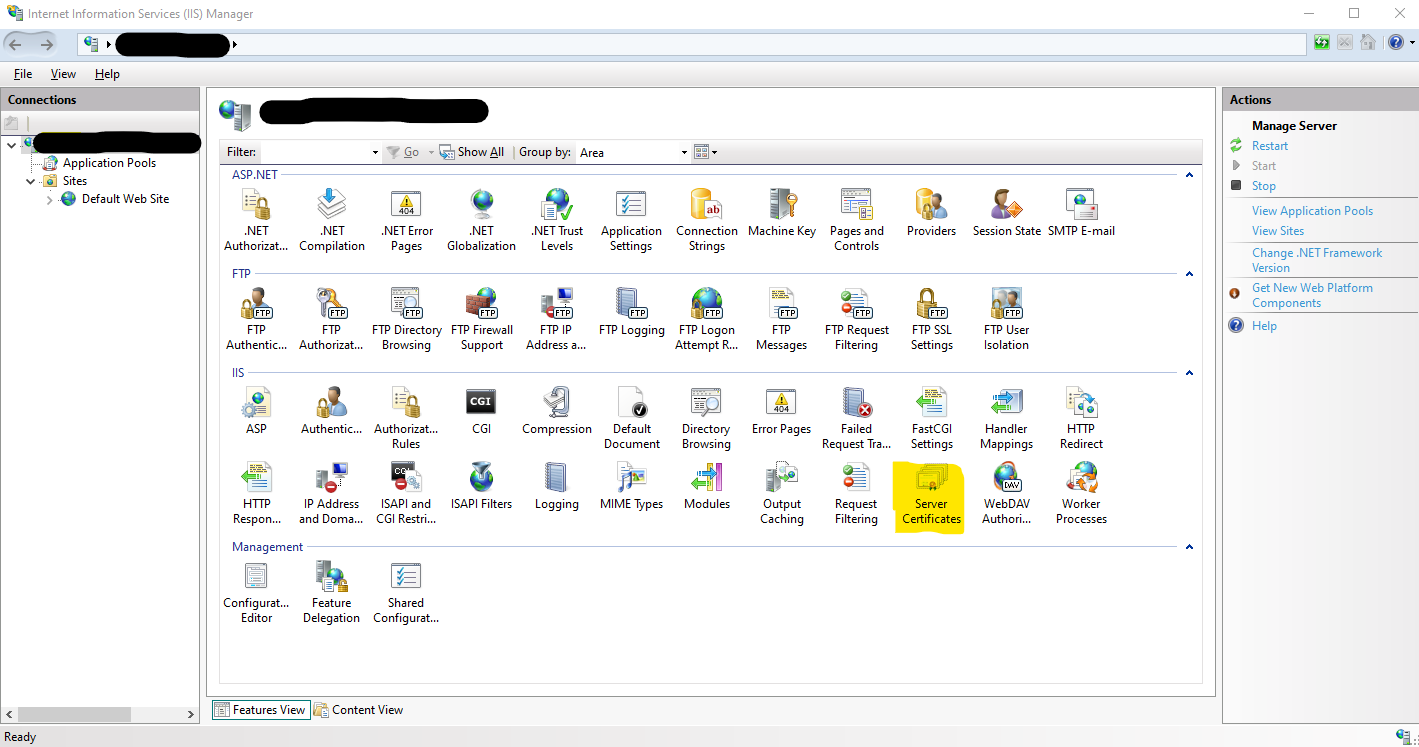Open the .NET Compilation feature
Viewport: 1419px width, 747px height.
pos(332,220)
